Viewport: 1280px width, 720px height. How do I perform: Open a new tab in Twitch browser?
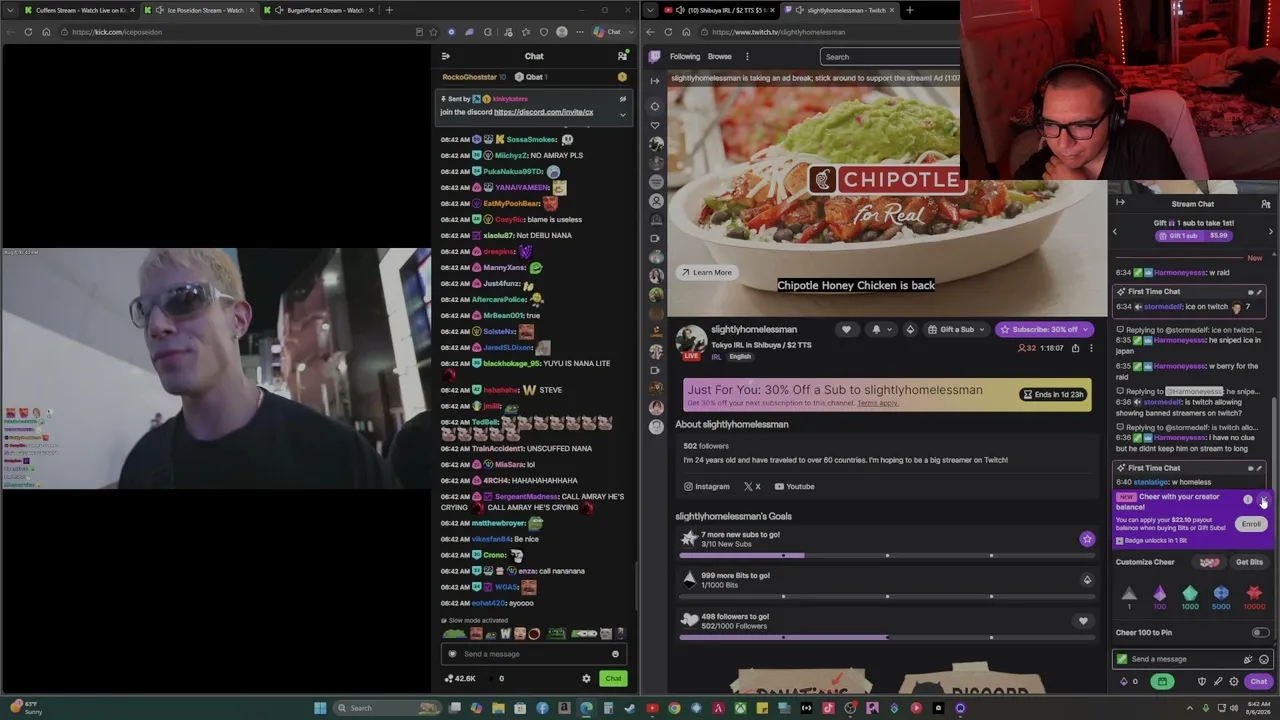(909, 10)
